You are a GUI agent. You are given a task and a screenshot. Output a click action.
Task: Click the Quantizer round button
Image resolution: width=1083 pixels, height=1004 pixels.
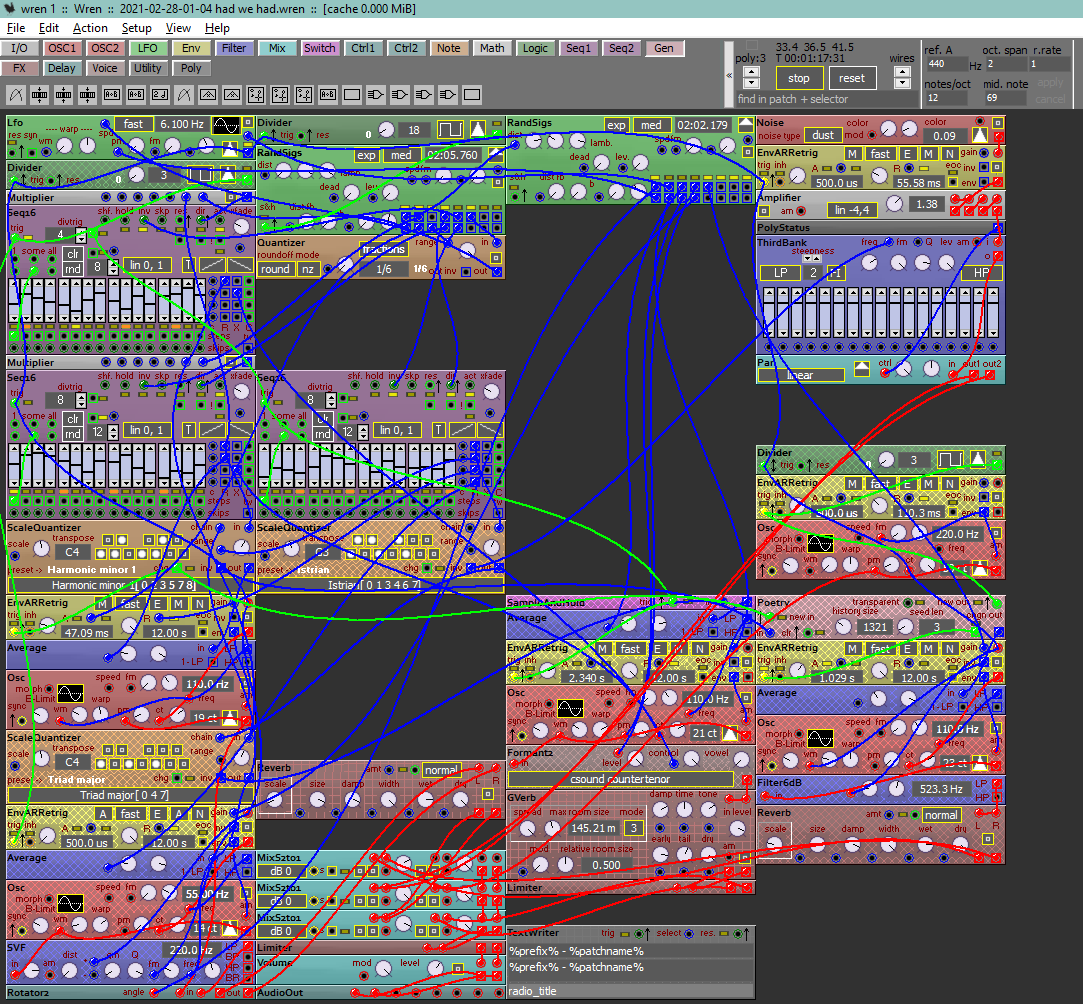[275, 269]
